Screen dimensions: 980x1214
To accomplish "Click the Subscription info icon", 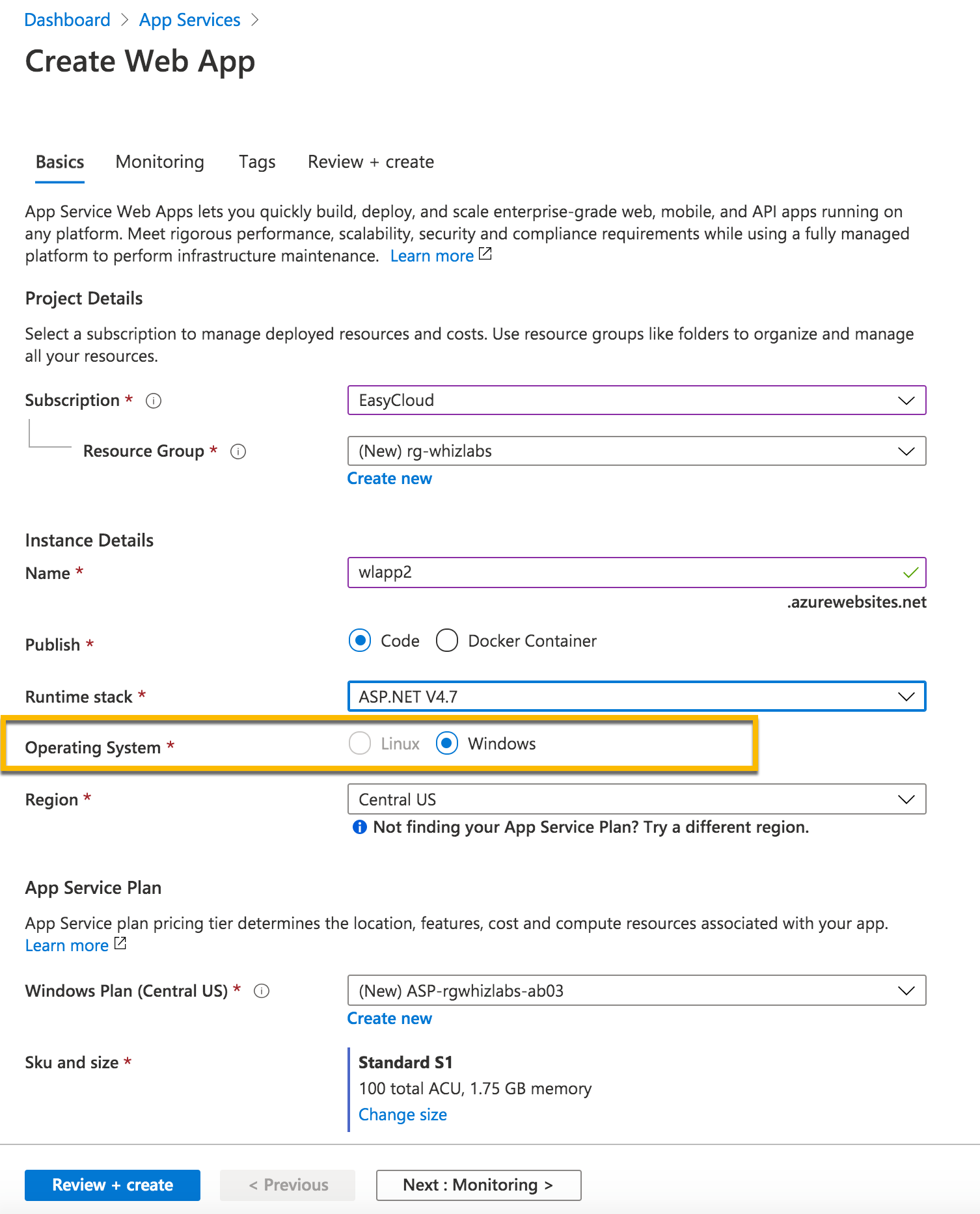I will tap(154, 401).
